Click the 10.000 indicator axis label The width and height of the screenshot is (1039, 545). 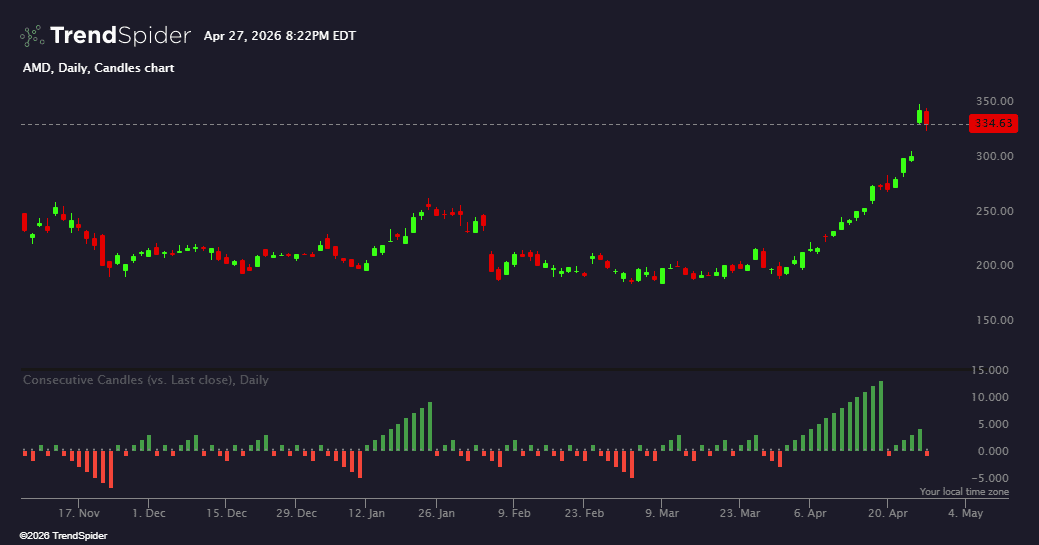pos(990,397)
